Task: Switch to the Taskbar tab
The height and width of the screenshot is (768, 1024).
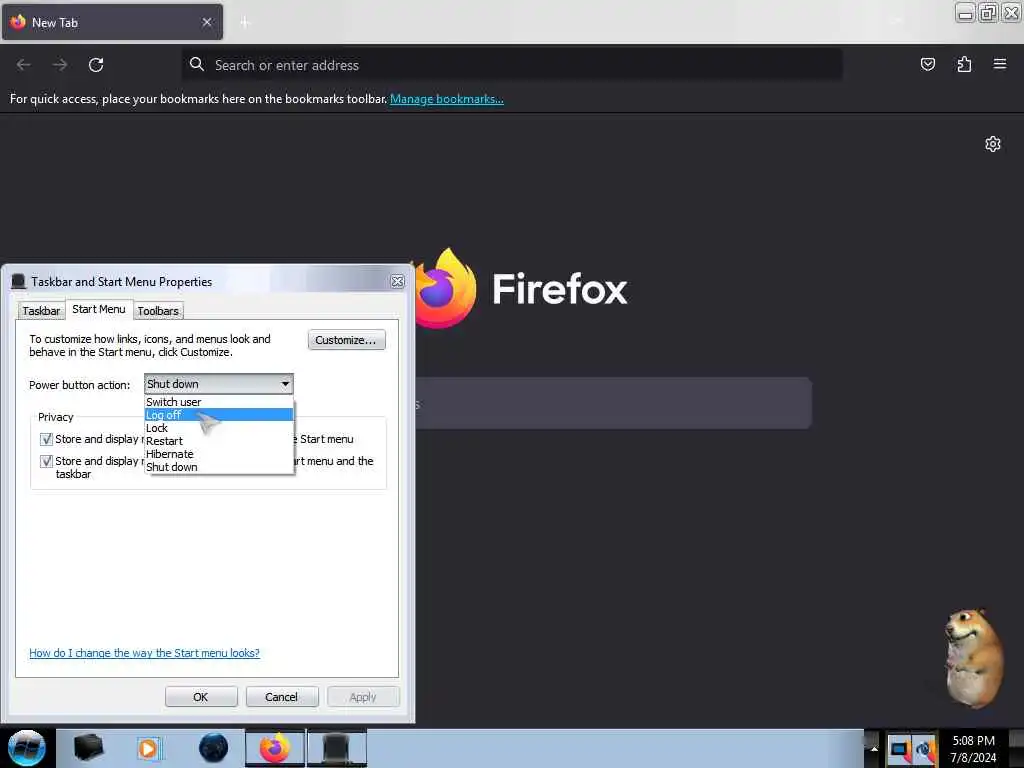Action: [41, 311]
